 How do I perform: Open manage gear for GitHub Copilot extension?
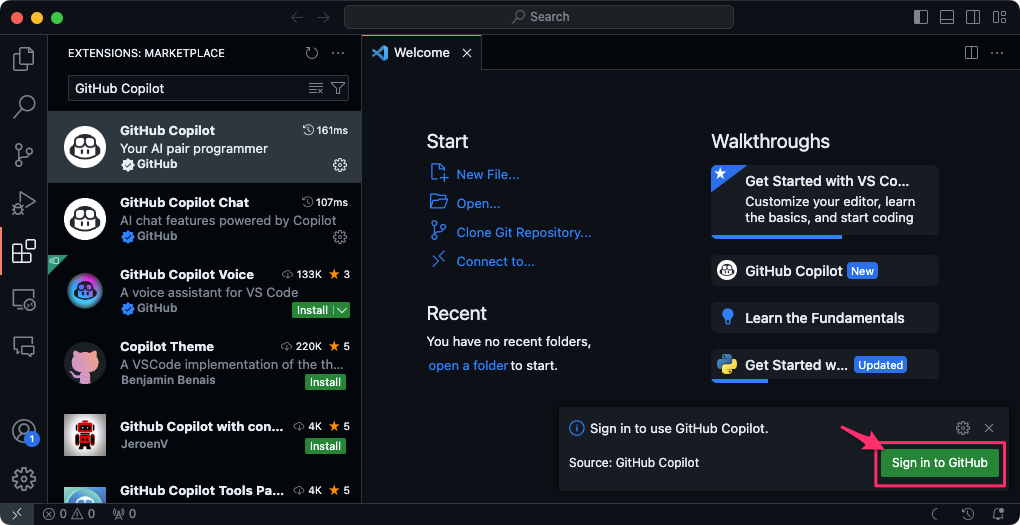(340, 165)
